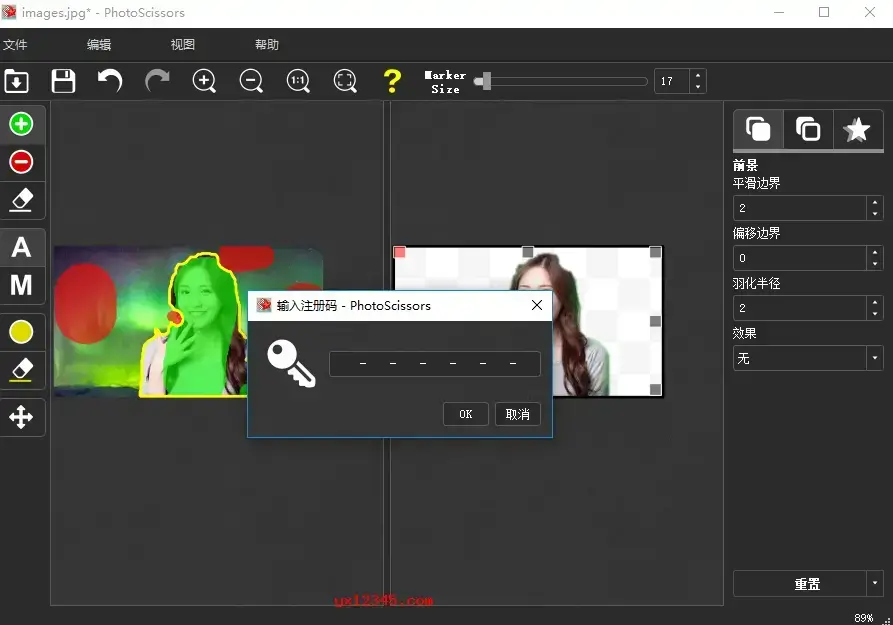The height and width of the screenshot is (625, 893).
Task: Decrease 平滑边界 value with down arrow
Action: (x=875, y=214)
